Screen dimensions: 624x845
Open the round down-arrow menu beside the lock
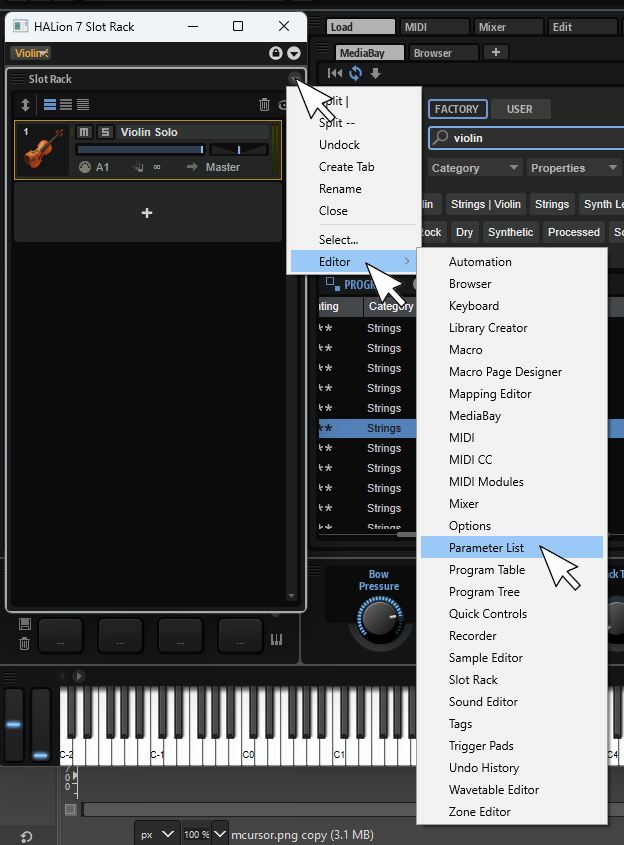coord(294,53)
